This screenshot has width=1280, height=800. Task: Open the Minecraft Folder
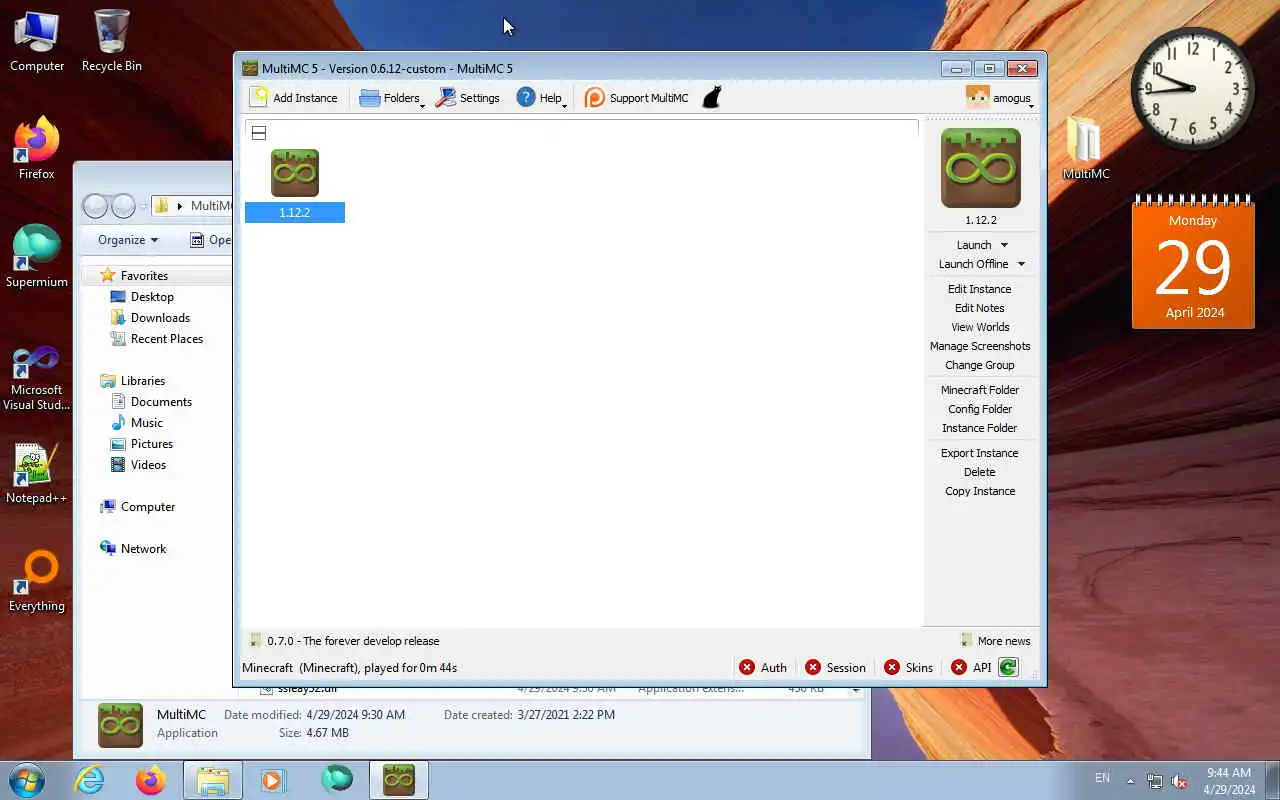(x=980, y=390)
